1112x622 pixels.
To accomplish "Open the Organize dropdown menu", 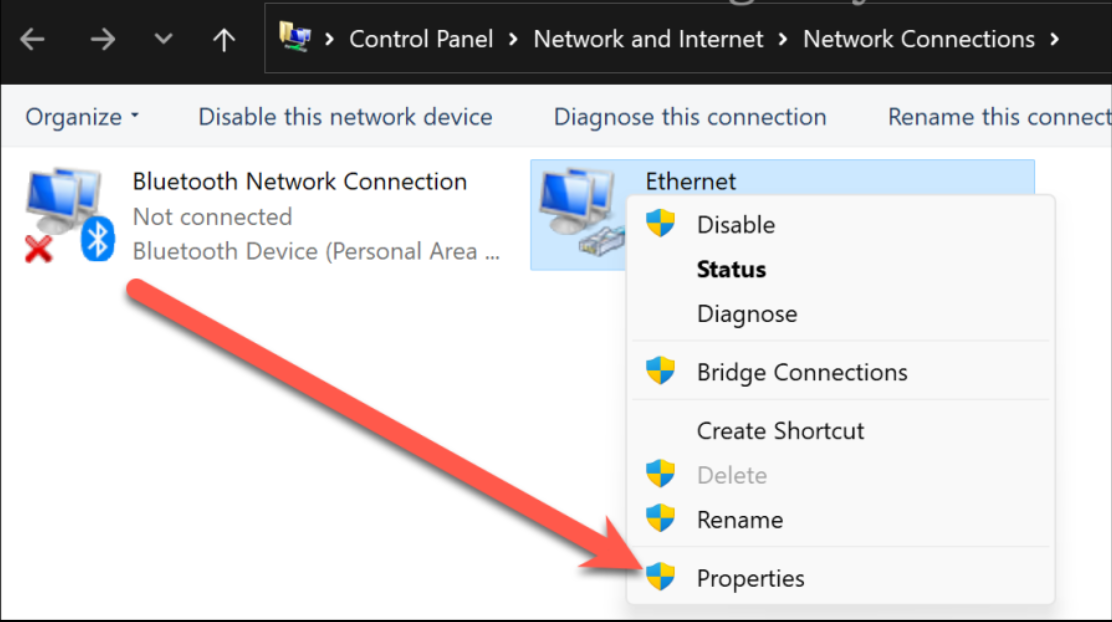I will pyautogui.click(x=82, y=116).
